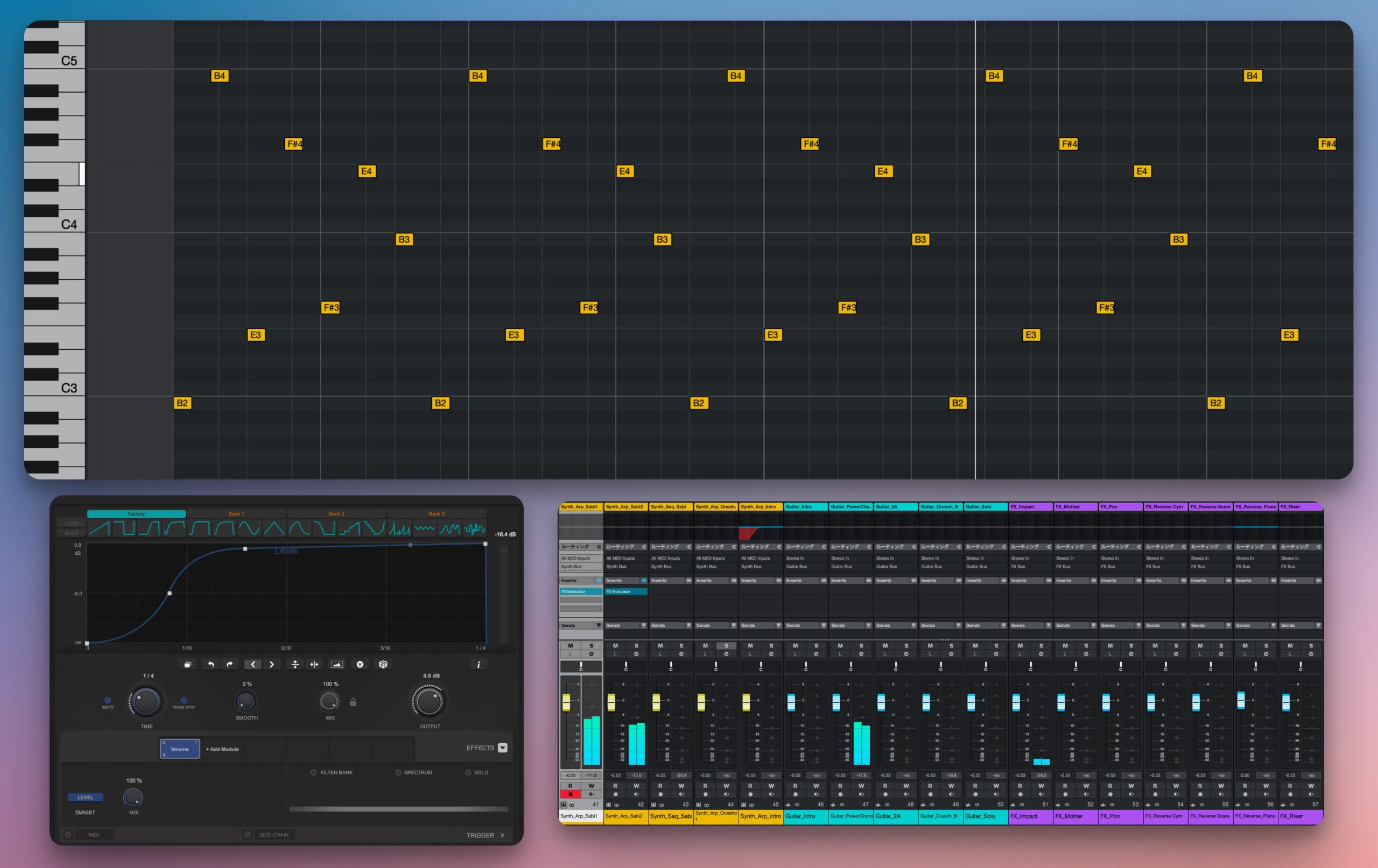This screenshot has height=868, width=1378.
Task: Switch to the Bank 1 tab
Action: click(236, 514)
